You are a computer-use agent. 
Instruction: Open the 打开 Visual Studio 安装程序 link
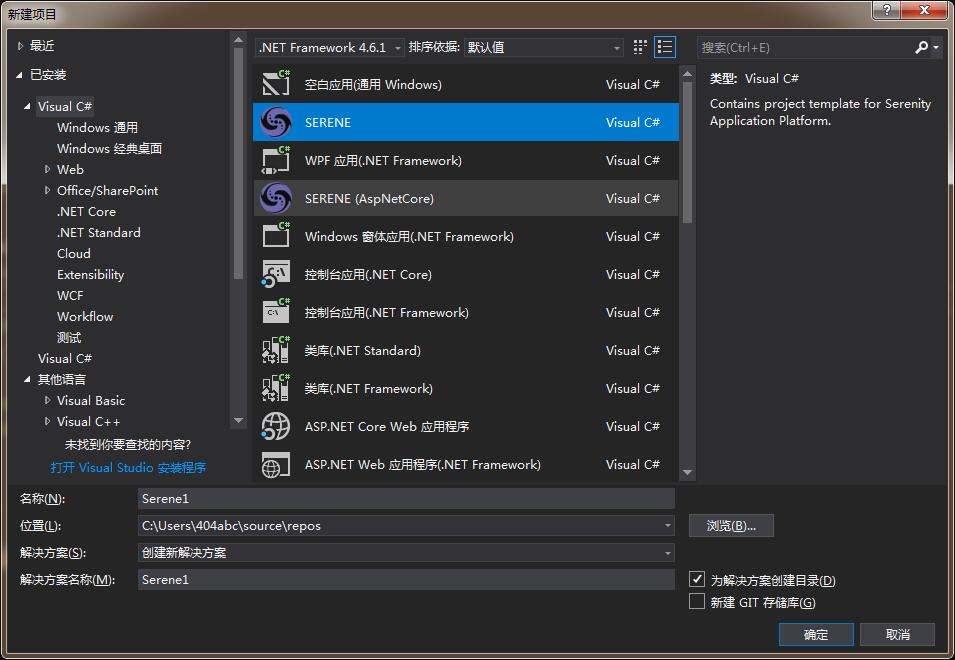click(x=129, y=468)
